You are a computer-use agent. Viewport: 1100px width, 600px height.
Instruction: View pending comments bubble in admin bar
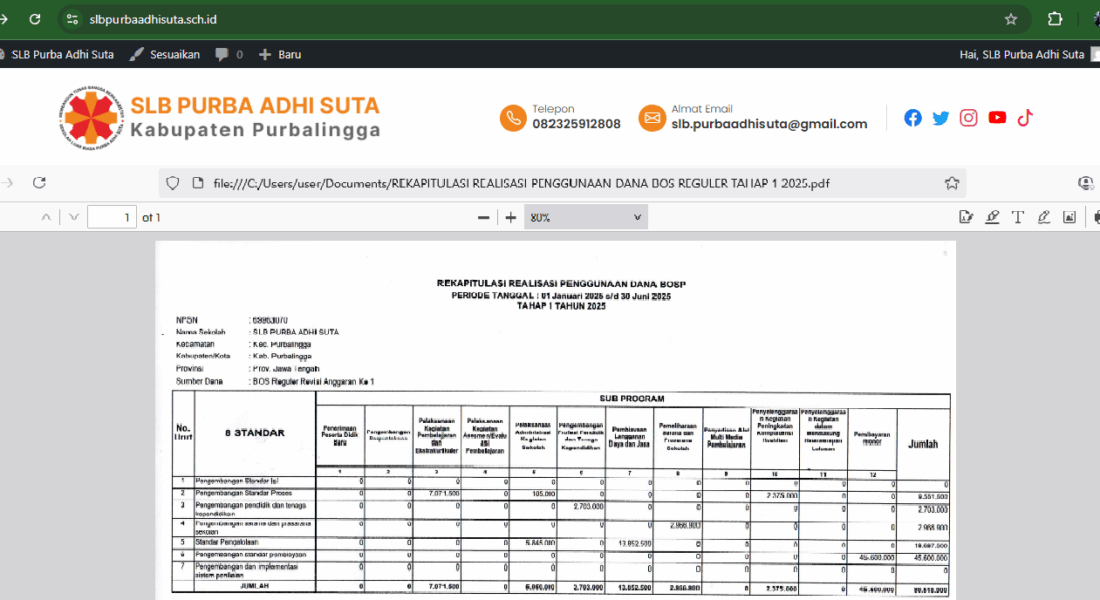tap(229, 54)
